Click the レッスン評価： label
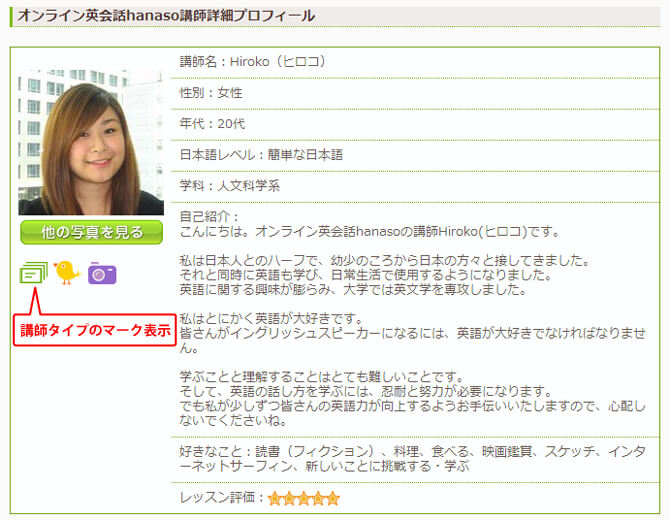 click(222, 498)
